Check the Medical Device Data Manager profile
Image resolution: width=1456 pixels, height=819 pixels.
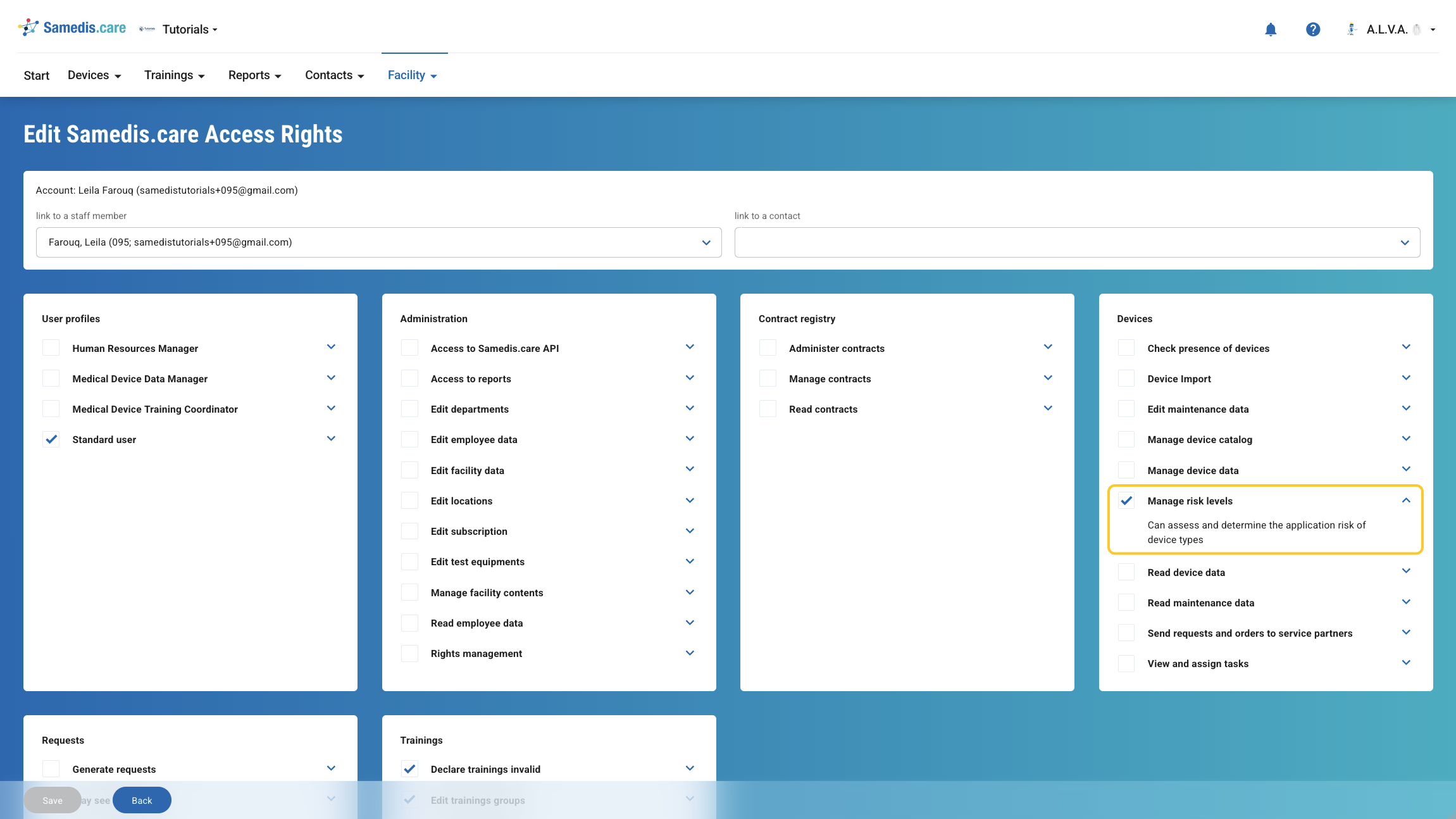pyautogui.click(x=51, y=378)
